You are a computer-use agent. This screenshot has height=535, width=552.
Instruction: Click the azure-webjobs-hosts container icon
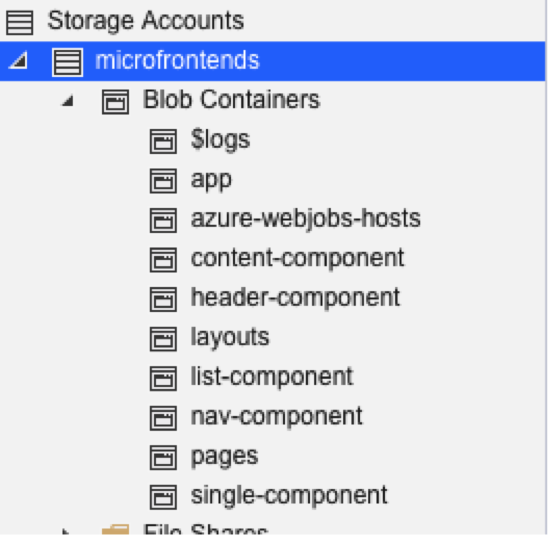163,220
